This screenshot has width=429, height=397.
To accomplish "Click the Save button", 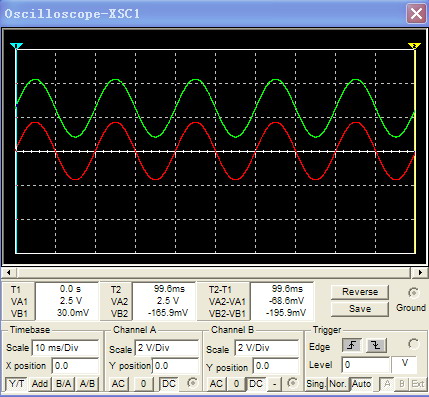I will [x=360, y=309].
